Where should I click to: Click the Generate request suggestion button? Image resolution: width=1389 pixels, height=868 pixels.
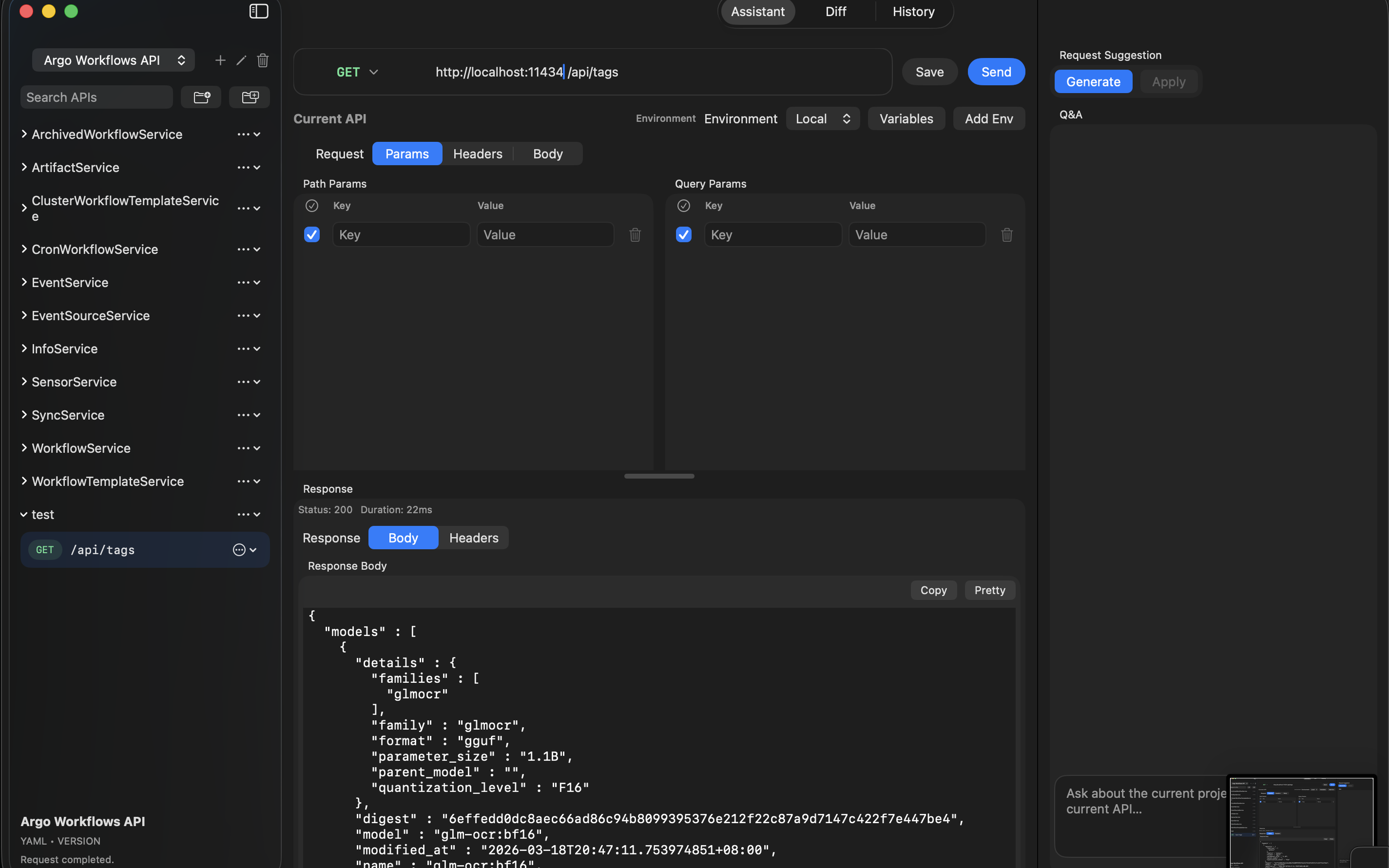[1092, 81]
